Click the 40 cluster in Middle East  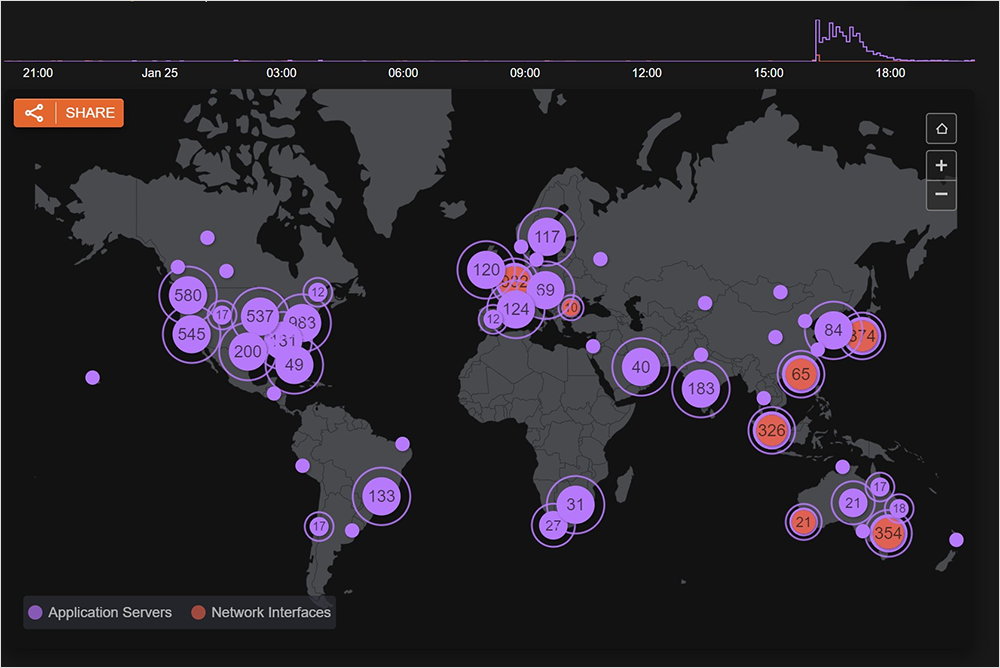click(640, 367)
